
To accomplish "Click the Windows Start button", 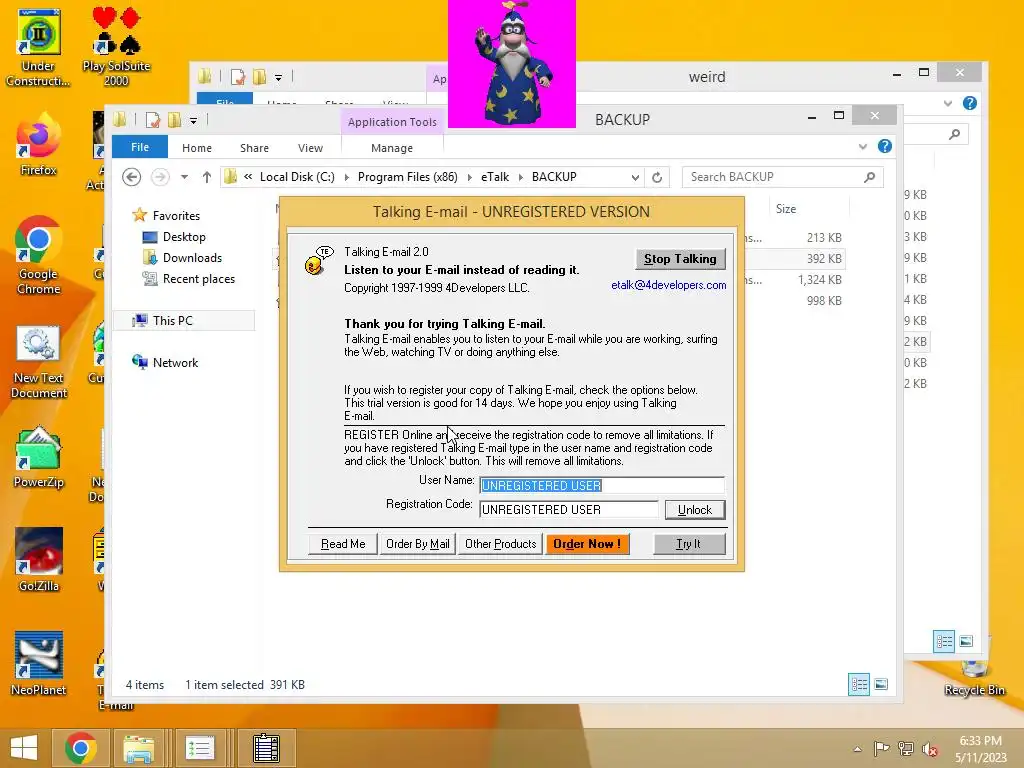I will click(x=24, y=748).
